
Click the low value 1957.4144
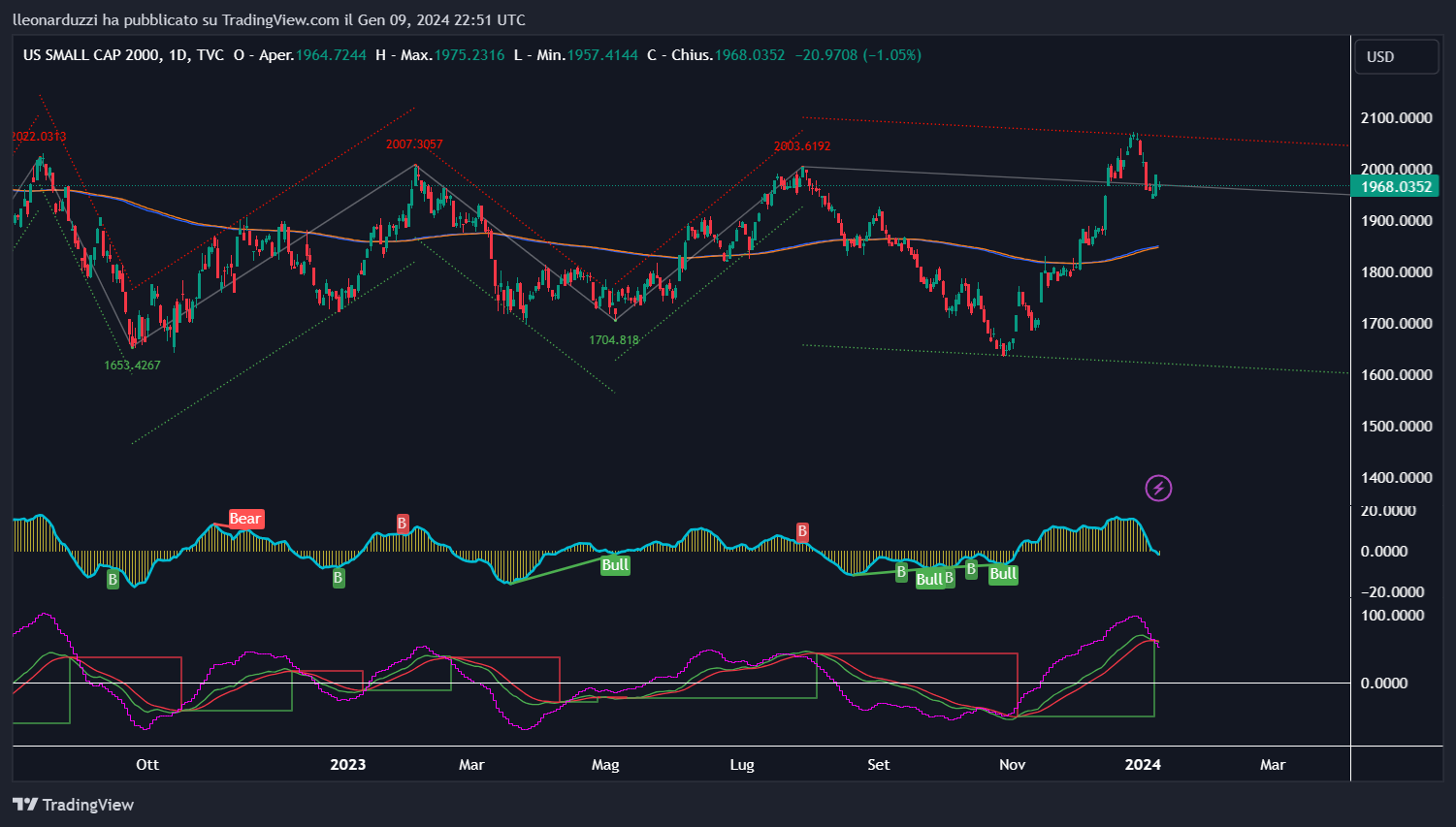point(602,55)
